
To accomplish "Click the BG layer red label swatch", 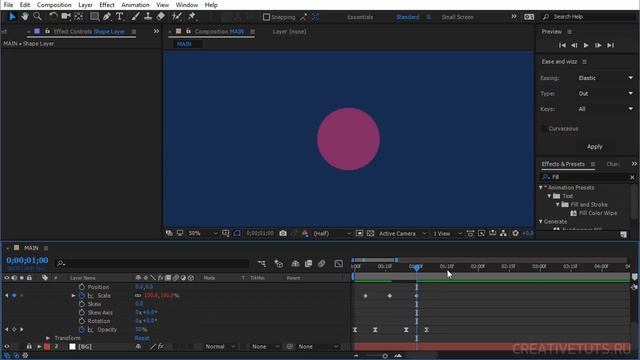I will tap(47, 347).
